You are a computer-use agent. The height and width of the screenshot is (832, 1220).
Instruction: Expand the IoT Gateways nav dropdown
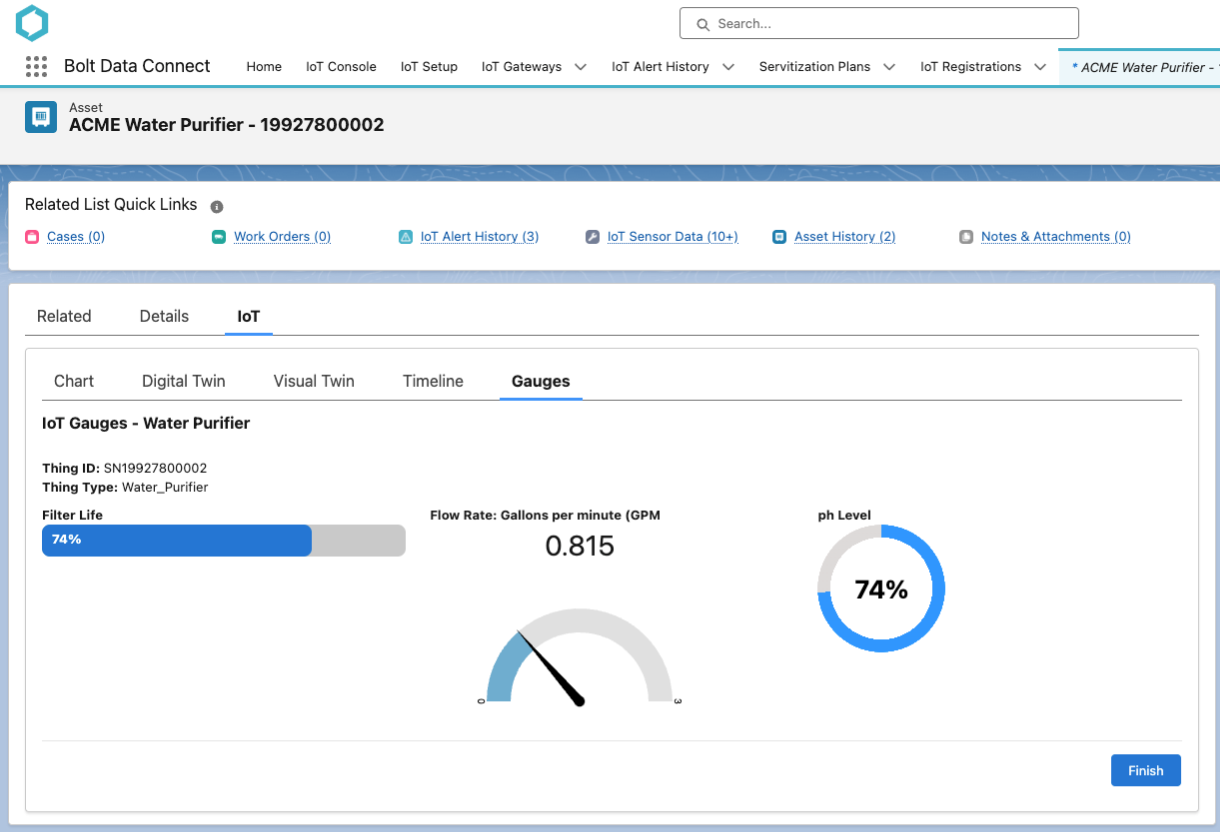coord(580,67)
